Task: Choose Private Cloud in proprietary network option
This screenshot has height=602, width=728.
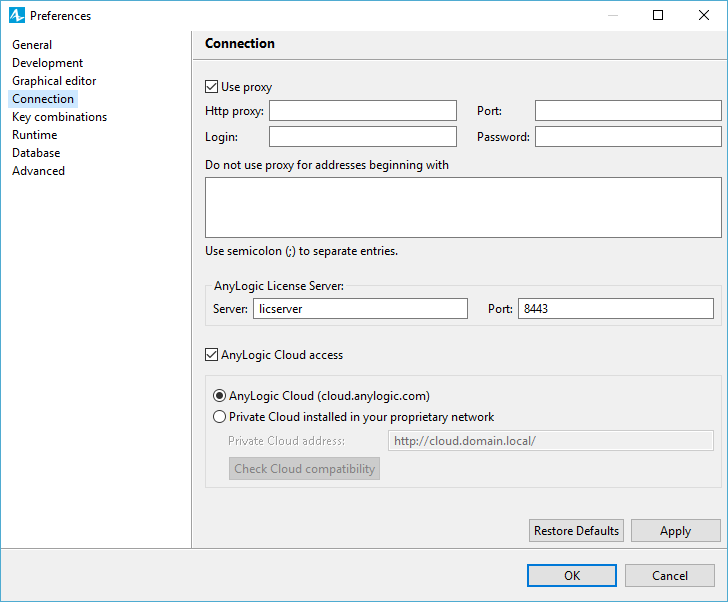Action: 219,417
